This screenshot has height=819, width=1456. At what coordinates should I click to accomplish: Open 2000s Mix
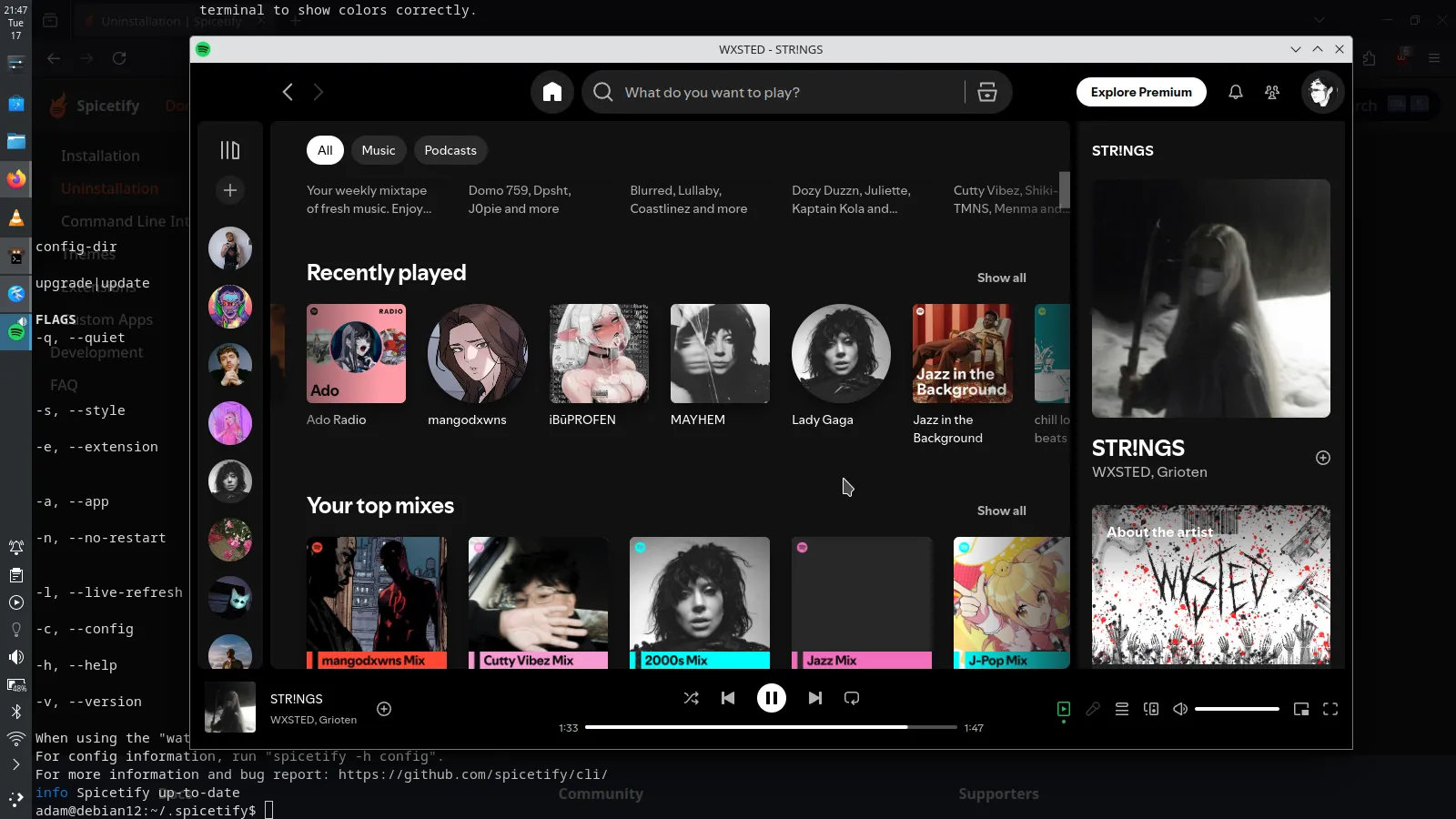click(700, 602)
